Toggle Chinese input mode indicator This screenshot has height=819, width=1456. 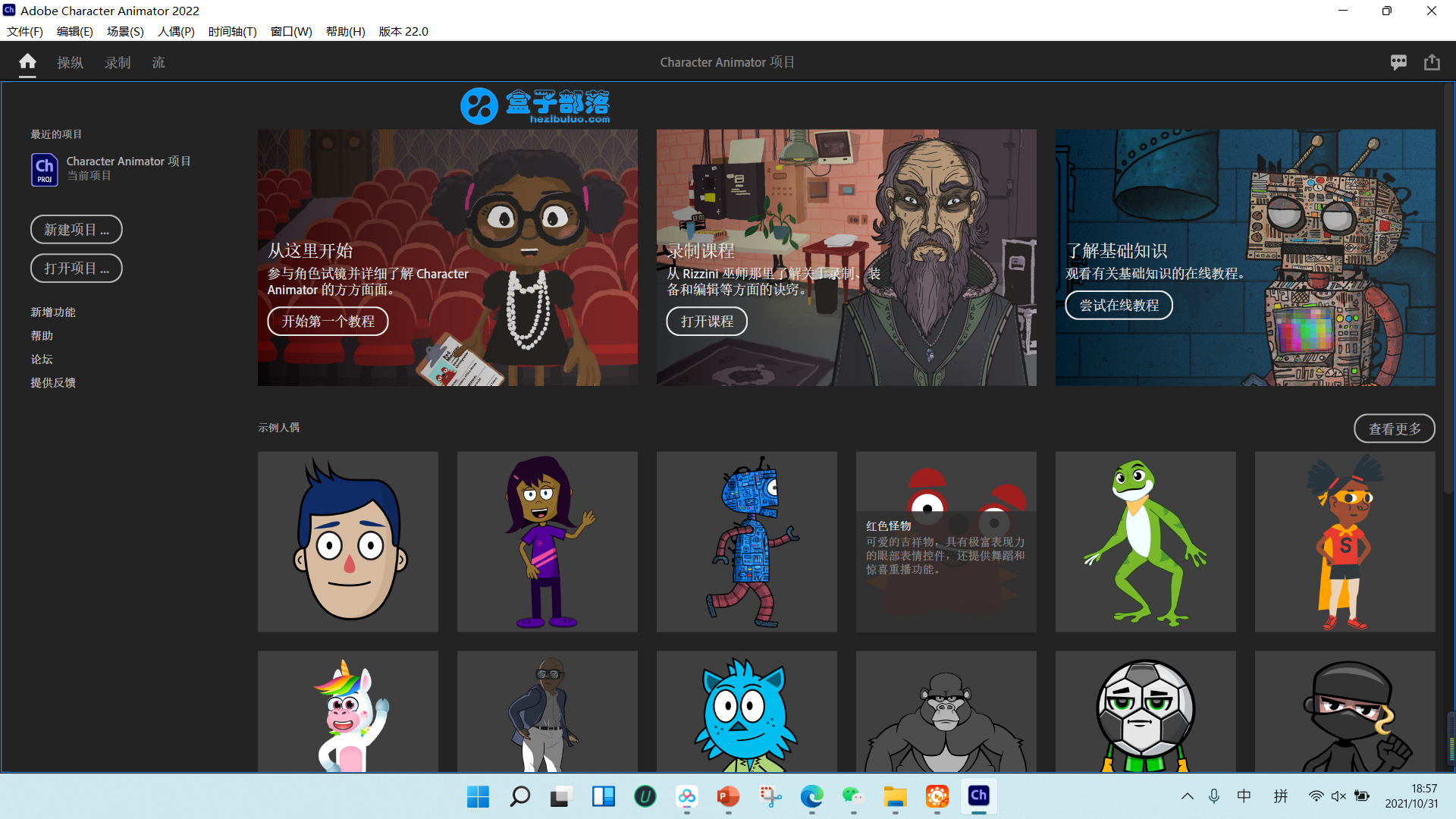click(x=1244, y=796)
